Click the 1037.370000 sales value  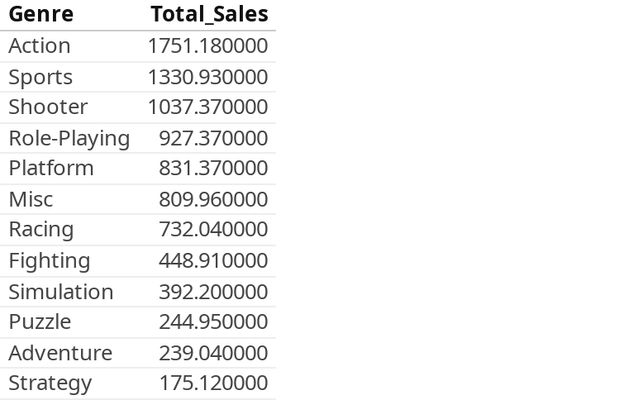(208, 107)
